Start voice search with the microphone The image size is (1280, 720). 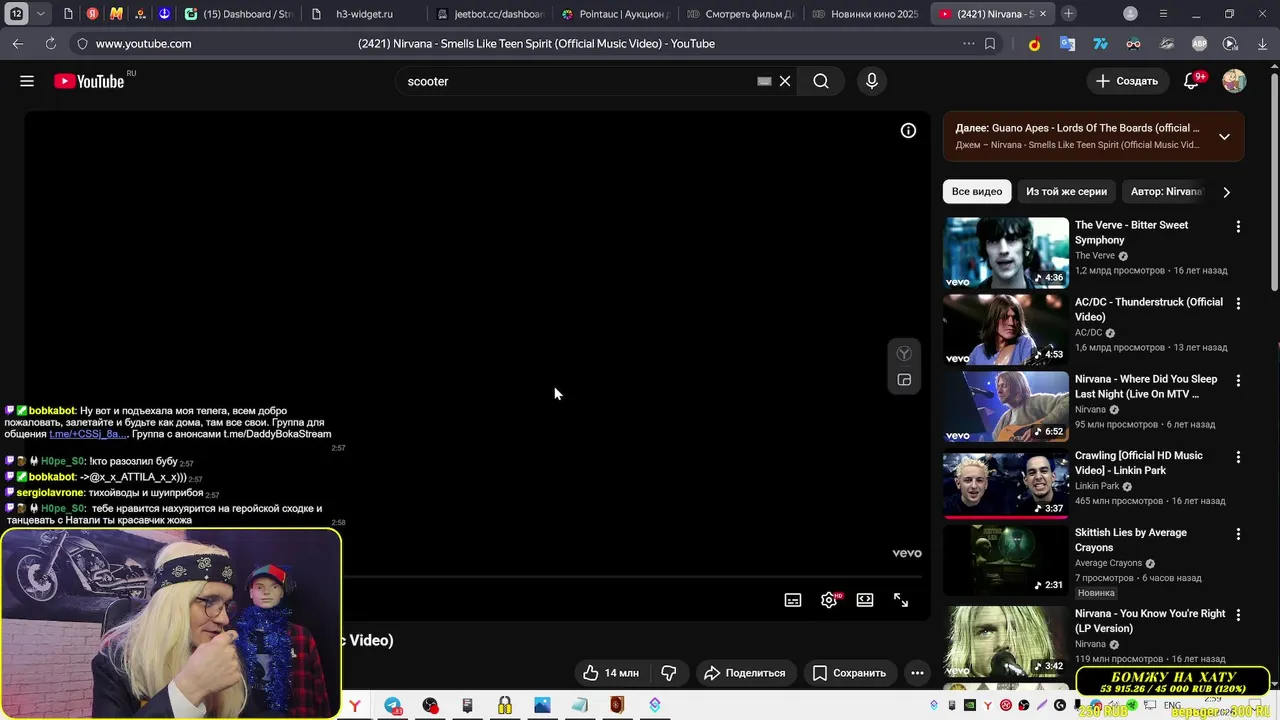click(872, 81)
